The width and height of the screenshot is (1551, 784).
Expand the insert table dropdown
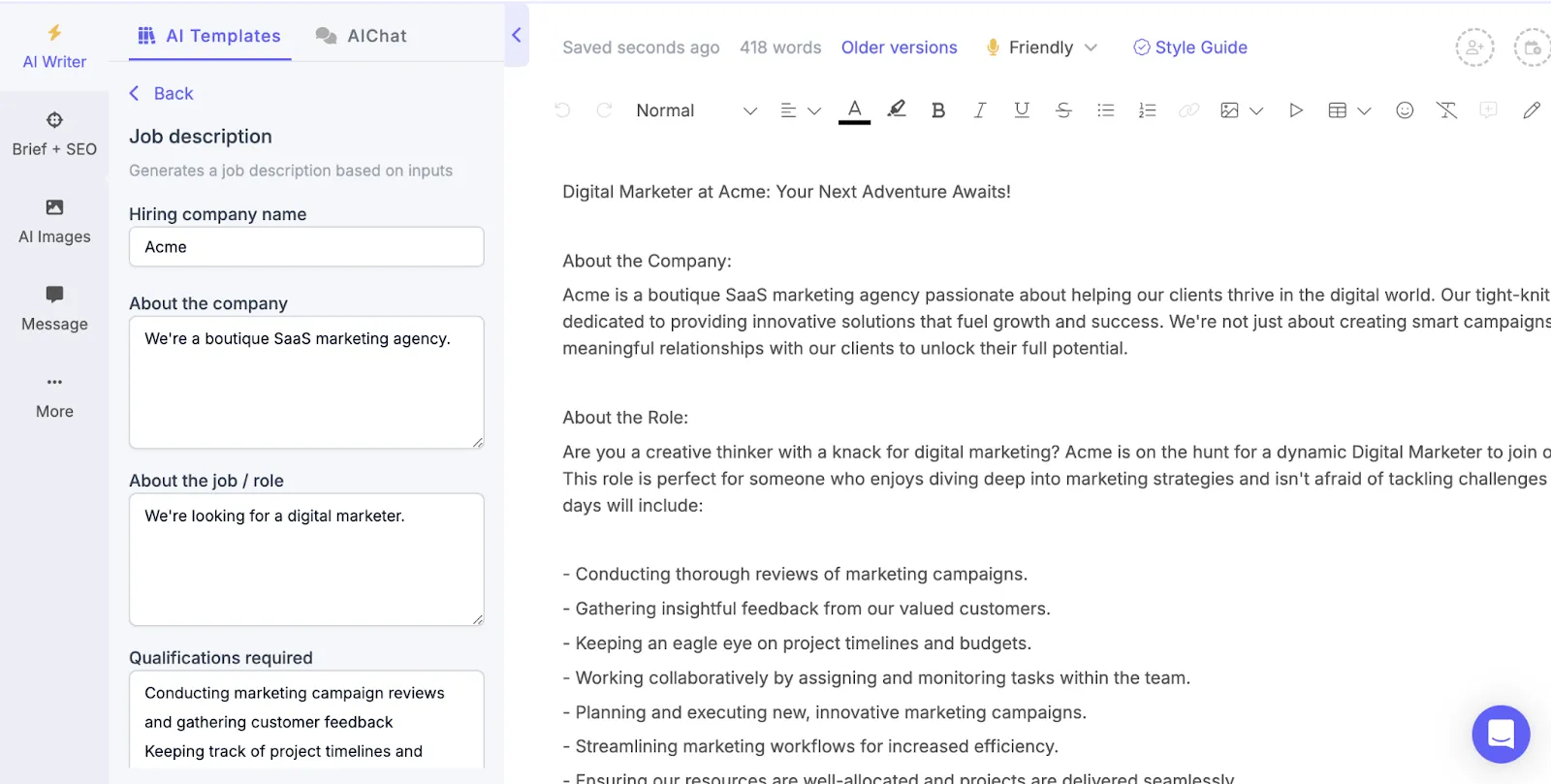tap(1349, 110)
